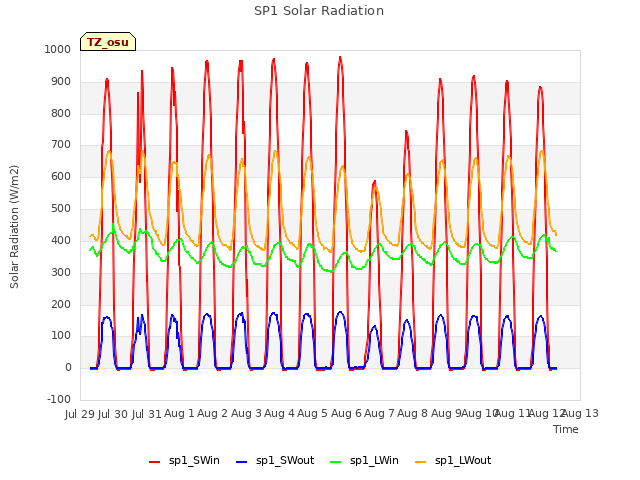Click the 700 y-axis tick label
The image size is (640, 480).
click(61, 144)
